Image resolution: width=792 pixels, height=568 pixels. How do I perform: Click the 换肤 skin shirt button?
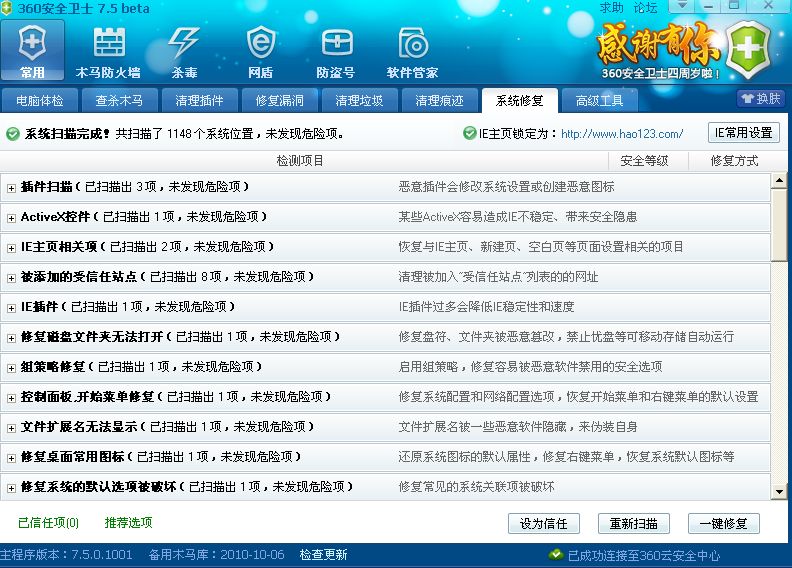point(761,98)
